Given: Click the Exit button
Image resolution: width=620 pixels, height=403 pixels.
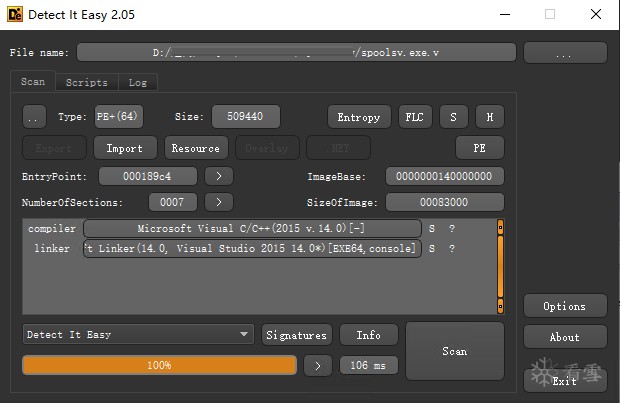Looking at the screenshot, I should pyautogui.click(x=565, y=381).
